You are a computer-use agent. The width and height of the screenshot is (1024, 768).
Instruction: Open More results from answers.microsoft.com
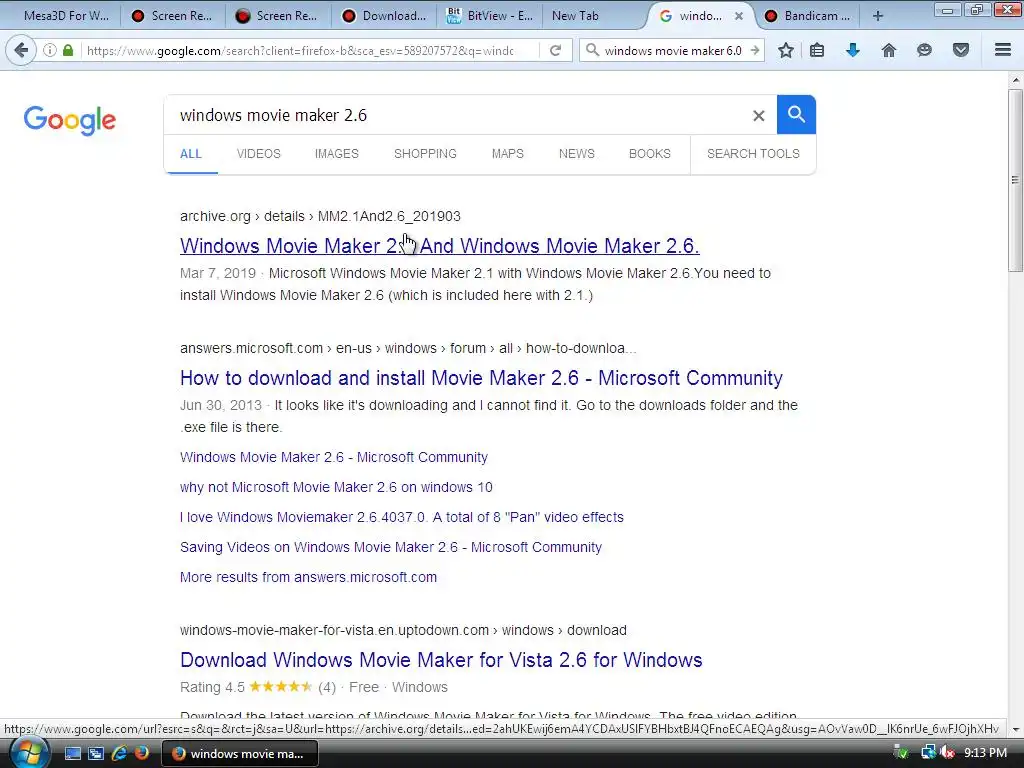(x=308, y=577)
